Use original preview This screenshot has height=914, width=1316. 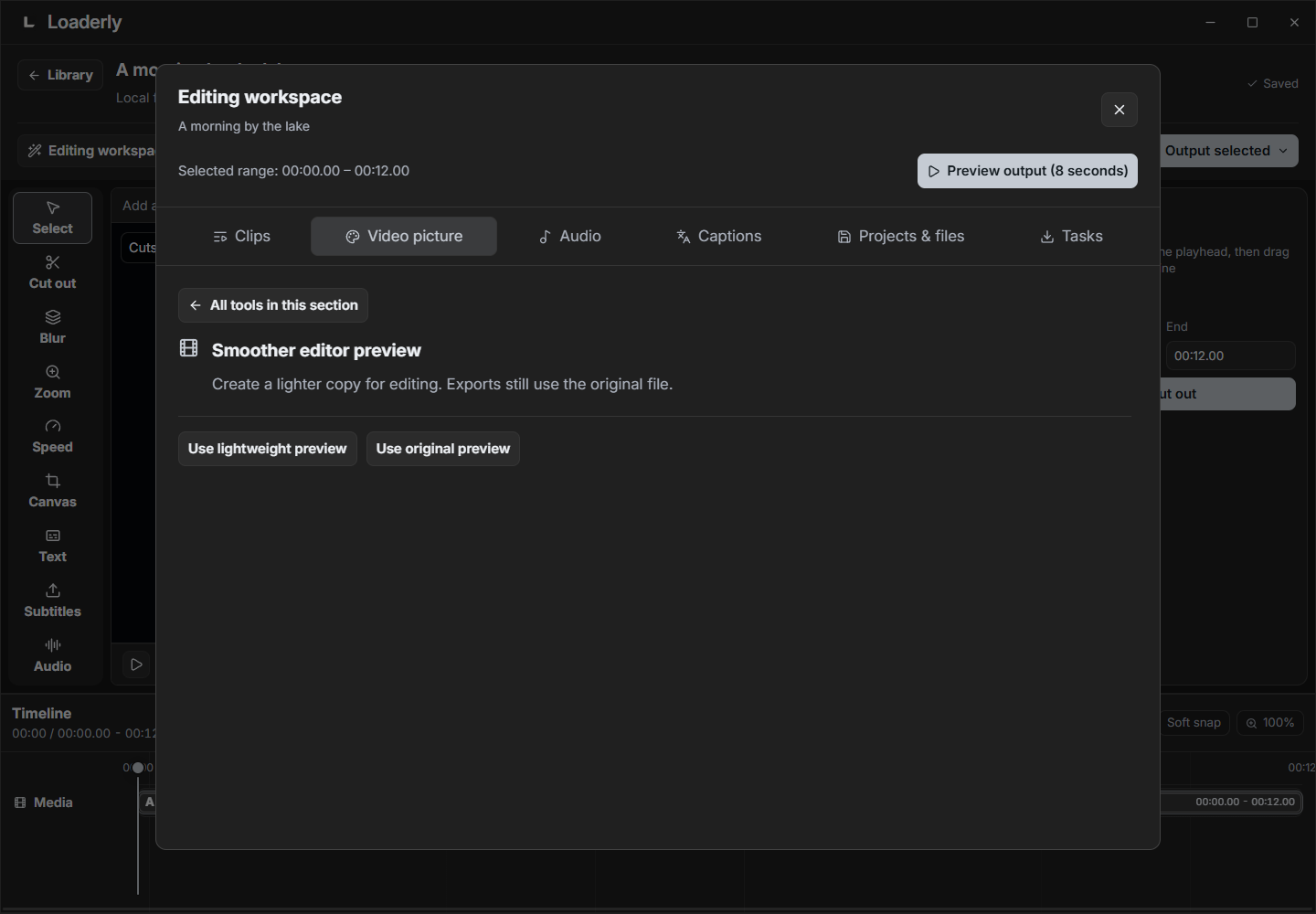pyautogui.click(x=442, y=449)
